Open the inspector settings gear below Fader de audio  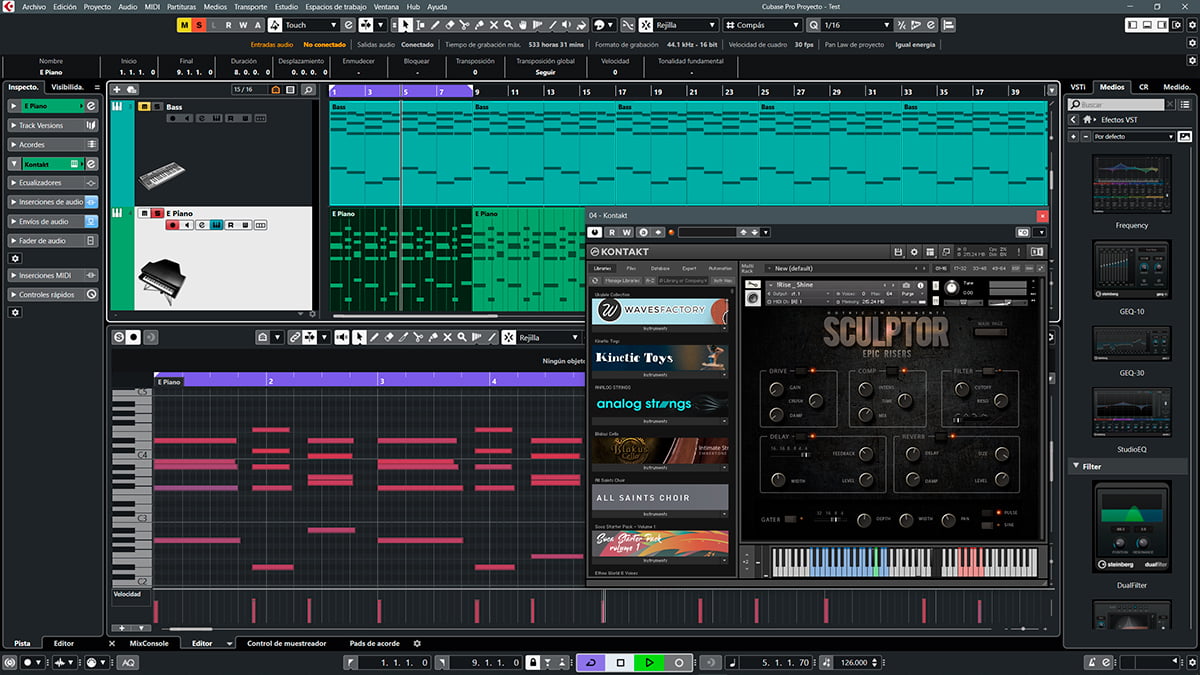pyautogui.click(x=15, y=258)
